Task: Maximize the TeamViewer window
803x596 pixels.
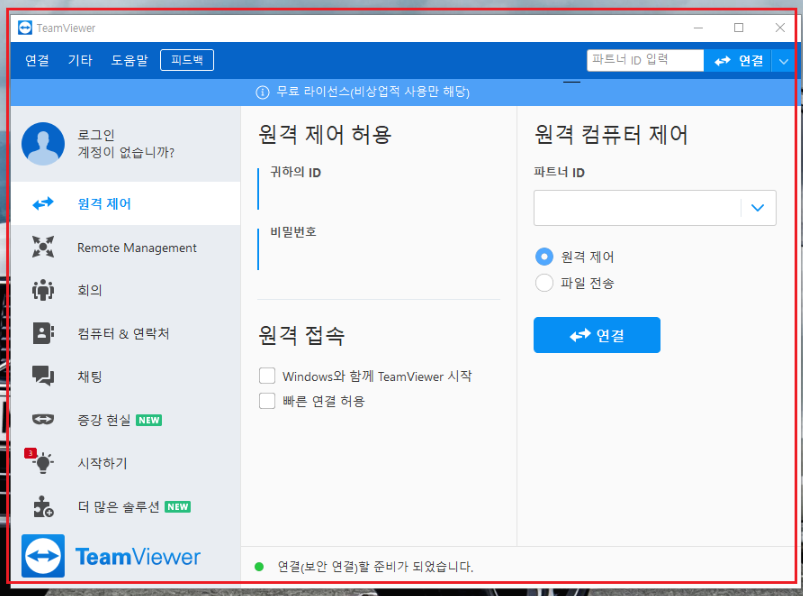Action: pyautogui.click(x=738, y=28)
